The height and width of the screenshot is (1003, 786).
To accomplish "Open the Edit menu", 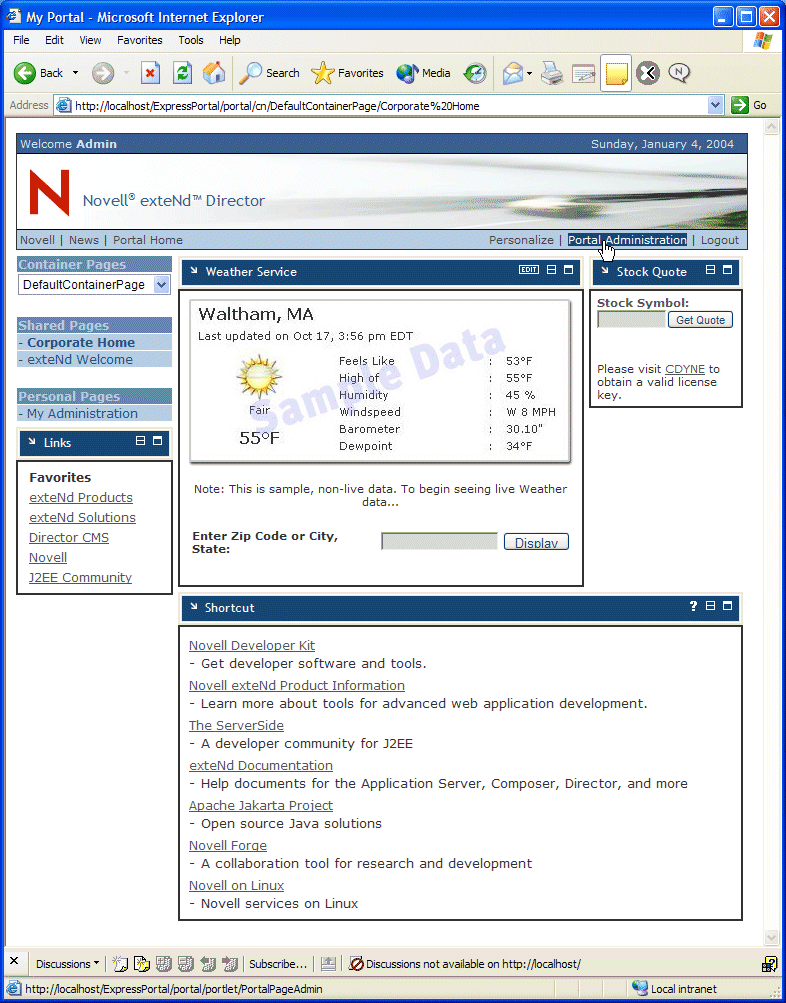I will pyautogui.click(x=54, y=40).
